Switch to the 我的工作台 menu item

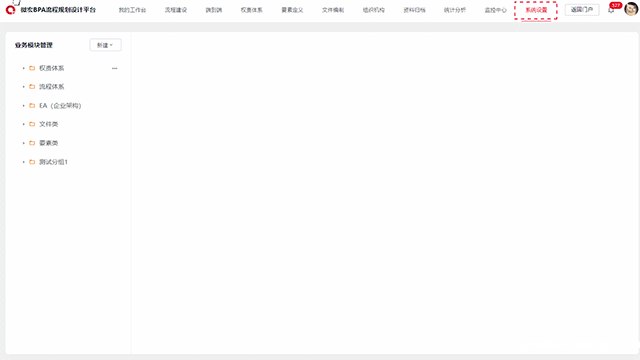[x=132, y=10]
